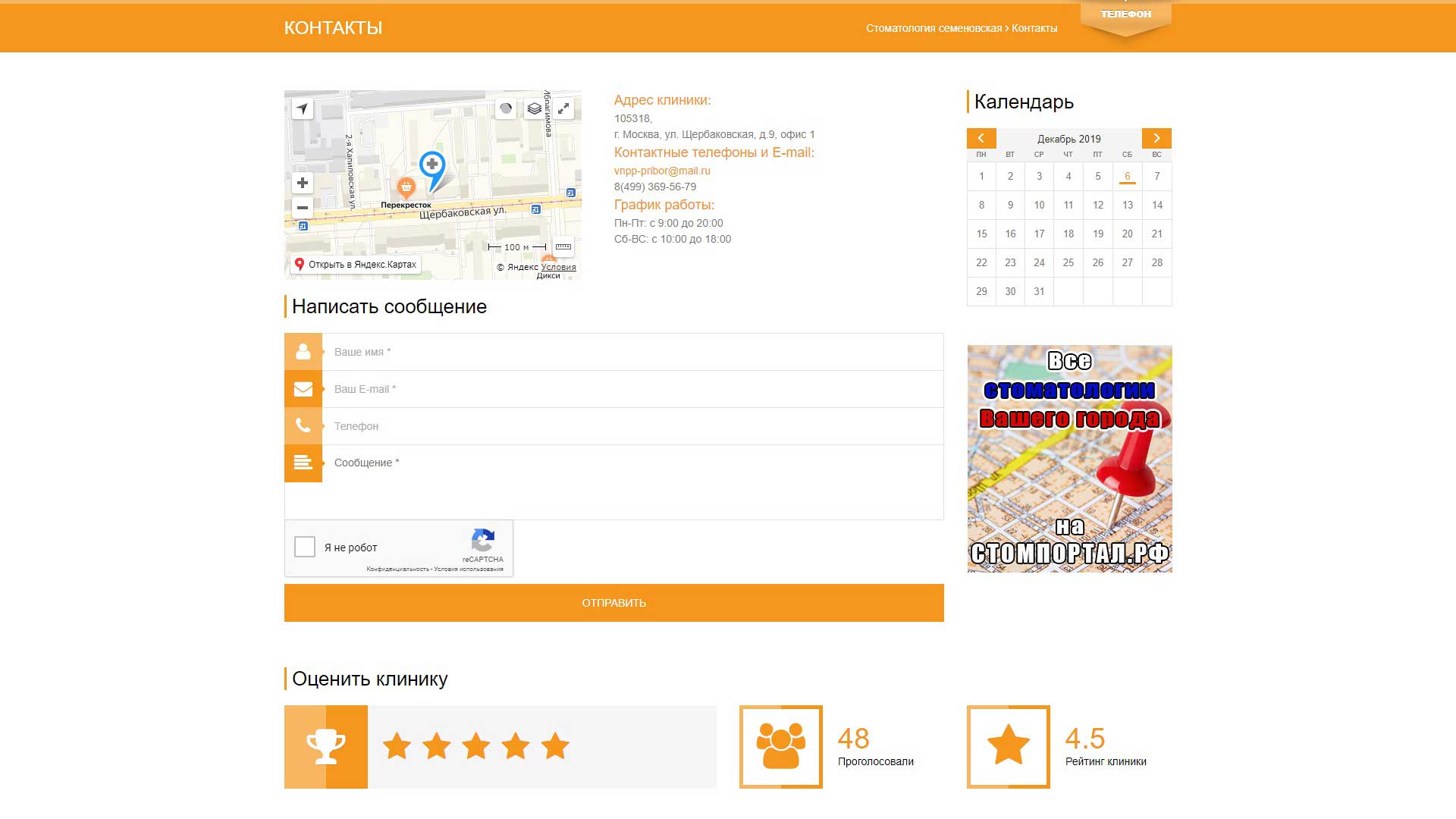
Task: Select December 6 in the calendar
Action: (x=1127, y=176)
